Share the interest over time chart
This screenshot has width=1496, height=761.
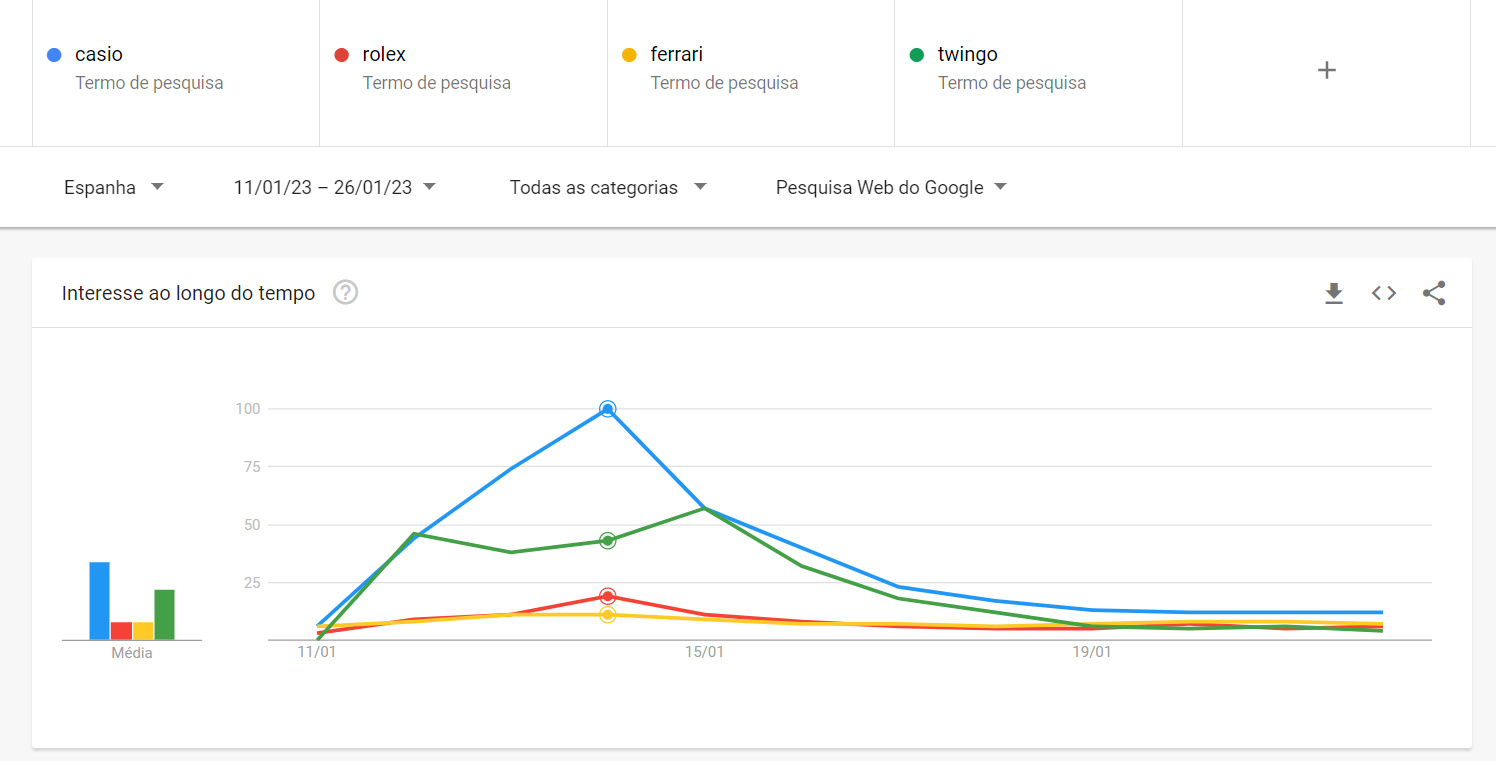[1434, 293]
